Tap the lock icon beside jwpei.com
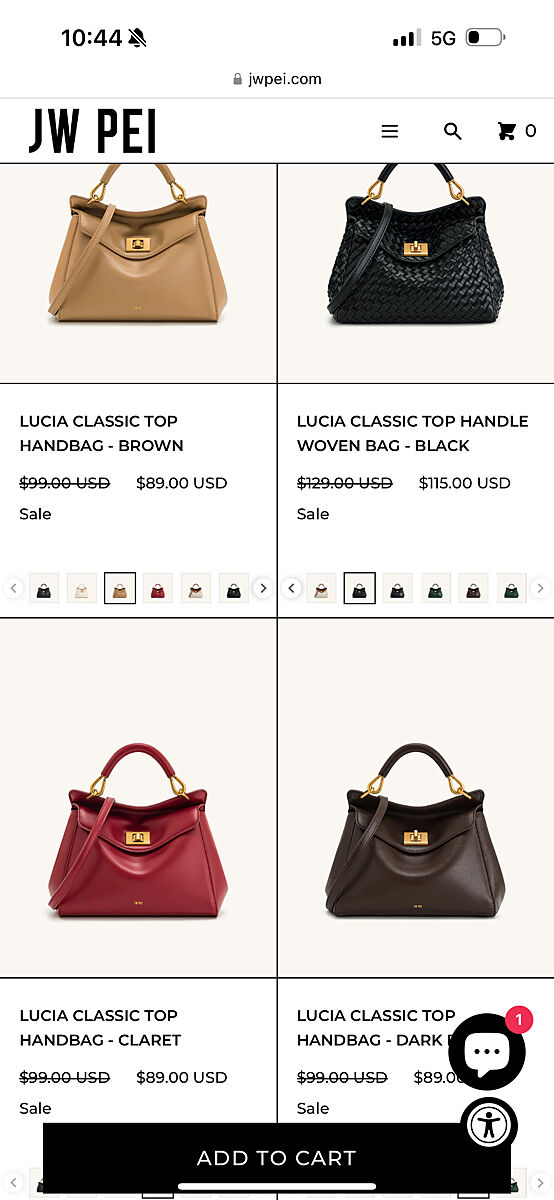Image resolution: width=554 pixels, height=1200 pixels. point(237,79)
